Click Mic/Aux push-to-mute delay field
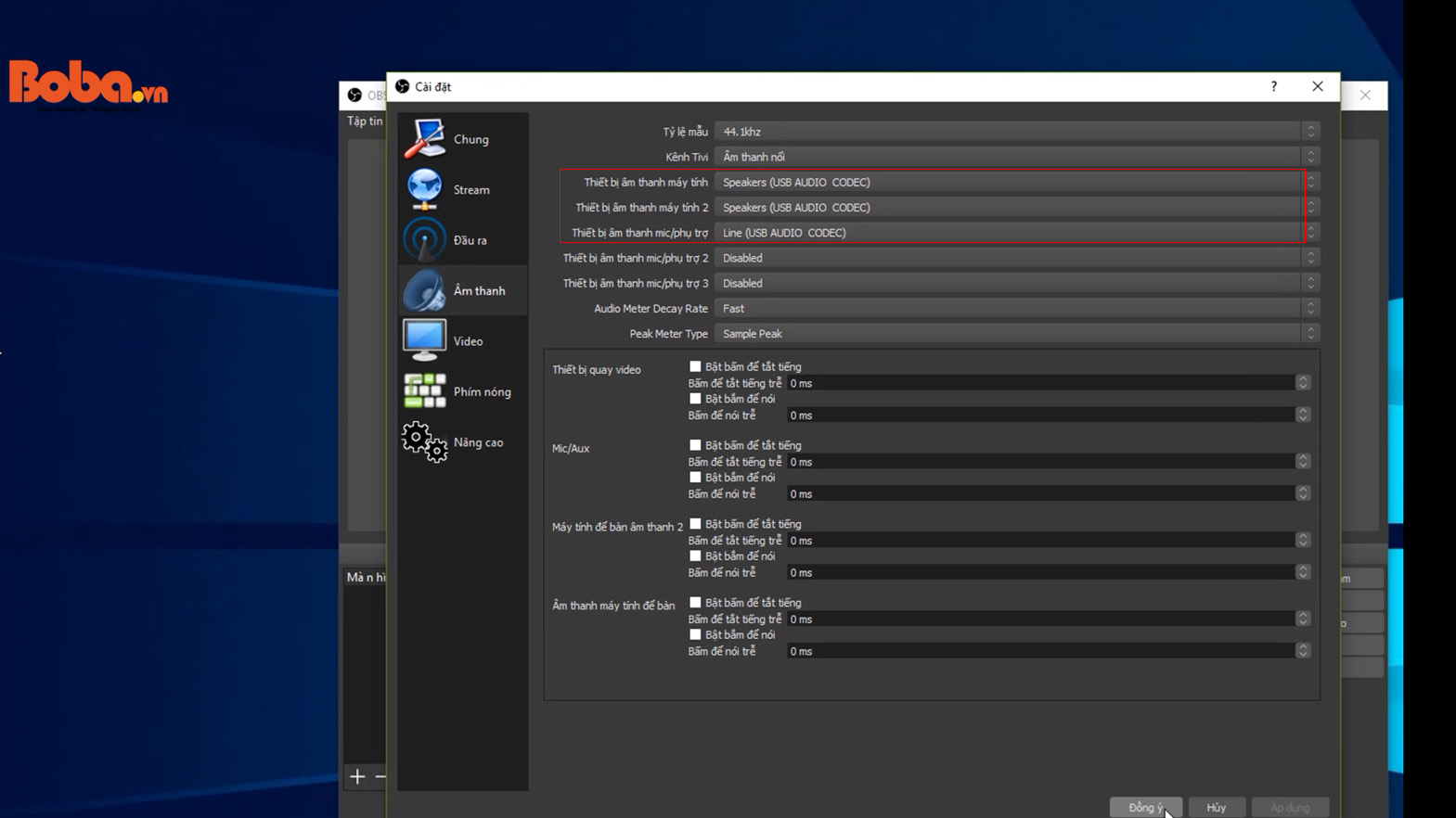 (1039, 462)
